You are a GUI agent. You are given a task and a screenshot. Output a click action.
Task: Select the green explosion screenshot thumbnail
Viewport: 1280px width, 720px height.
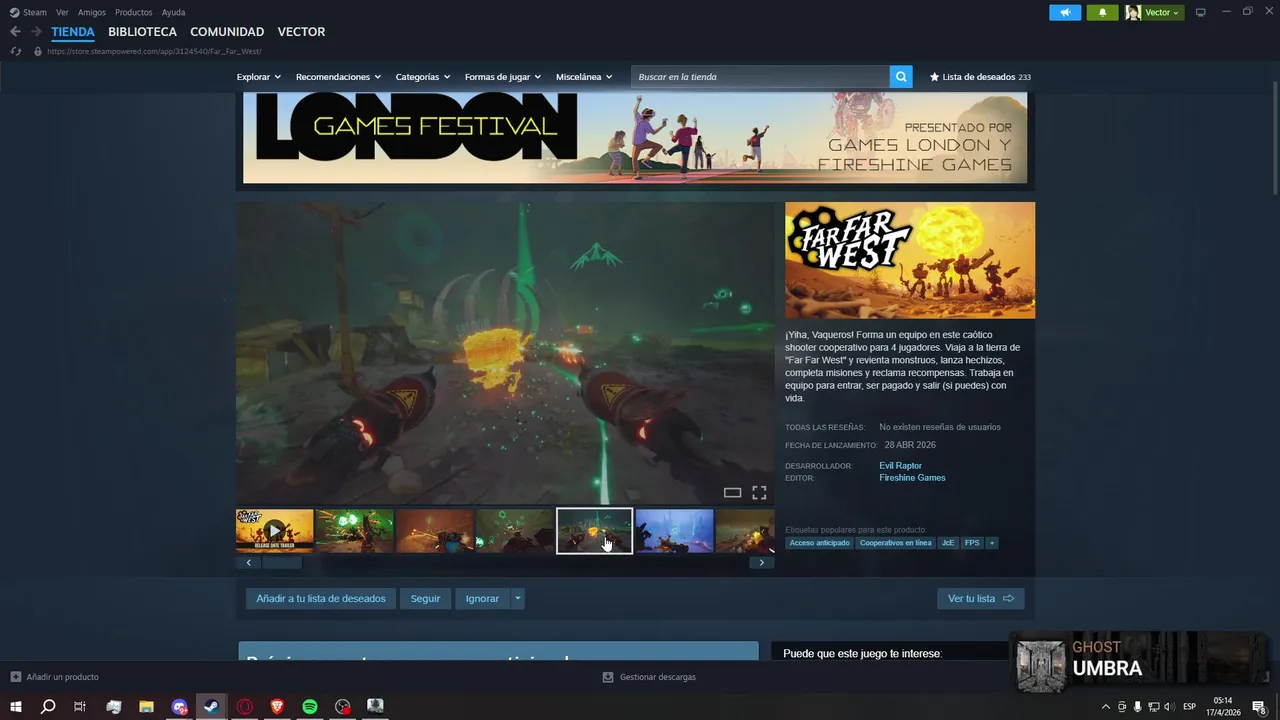click(x=354, y=531)
